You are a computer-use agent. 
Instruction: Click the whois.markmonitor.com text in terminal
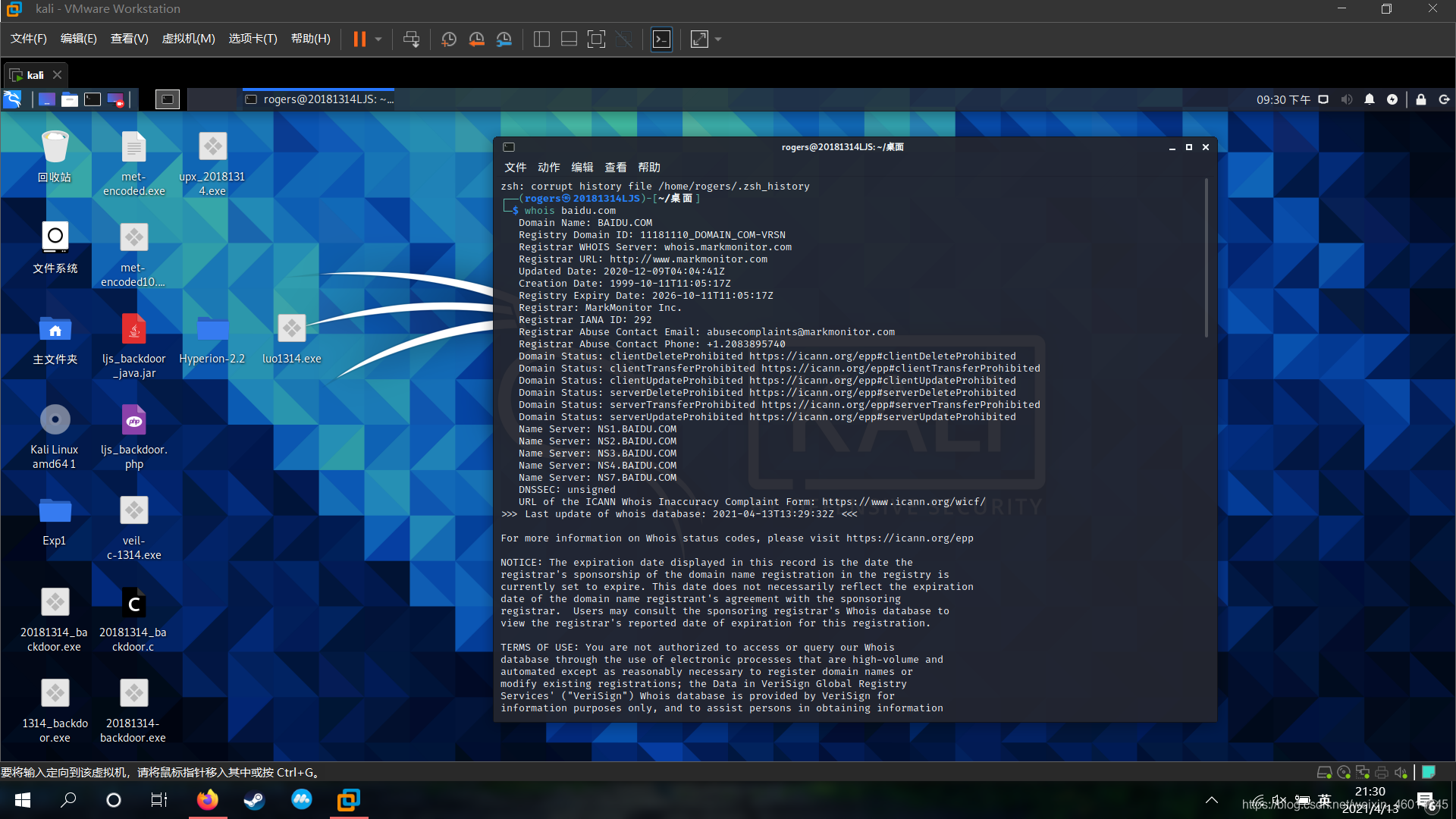pos(728,247)
